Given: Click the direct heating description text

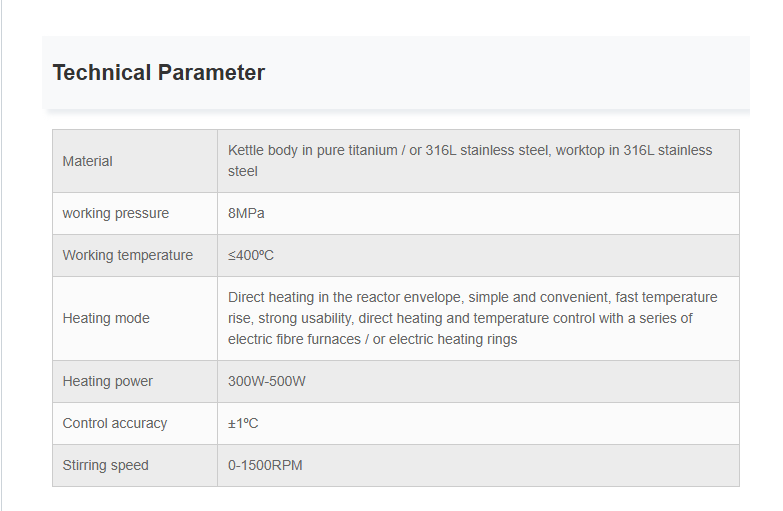Looking at the screenshot, I should tap(472, 318).
